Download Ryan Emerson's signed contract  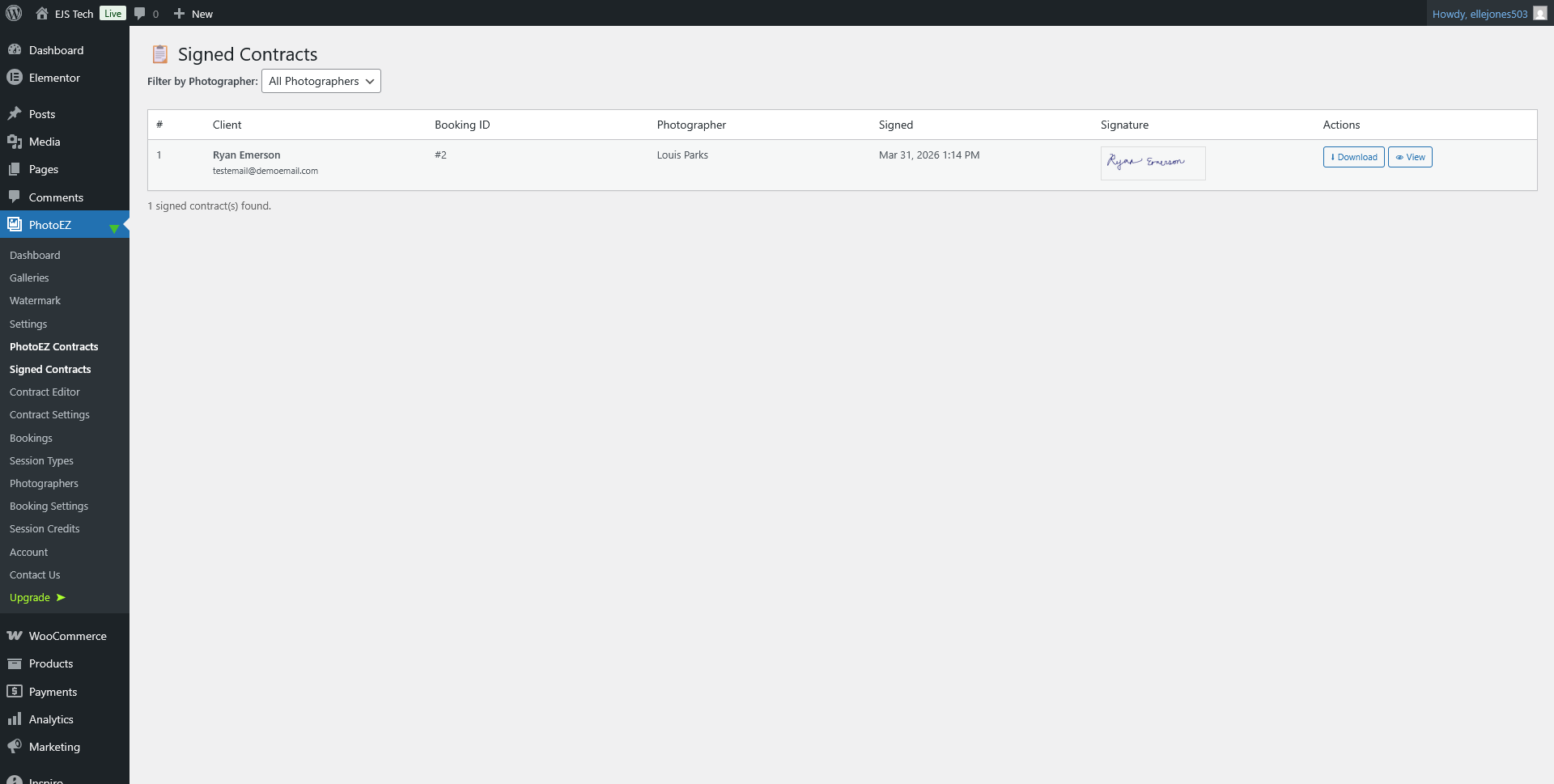1353,157
